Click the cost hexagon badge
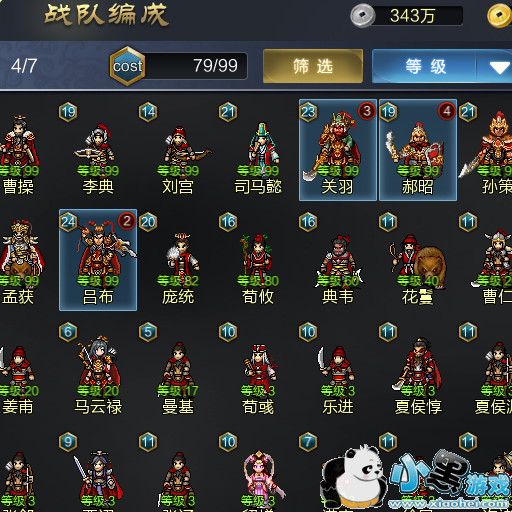This screenshot has height=512, width=512. tap(127, 66)
